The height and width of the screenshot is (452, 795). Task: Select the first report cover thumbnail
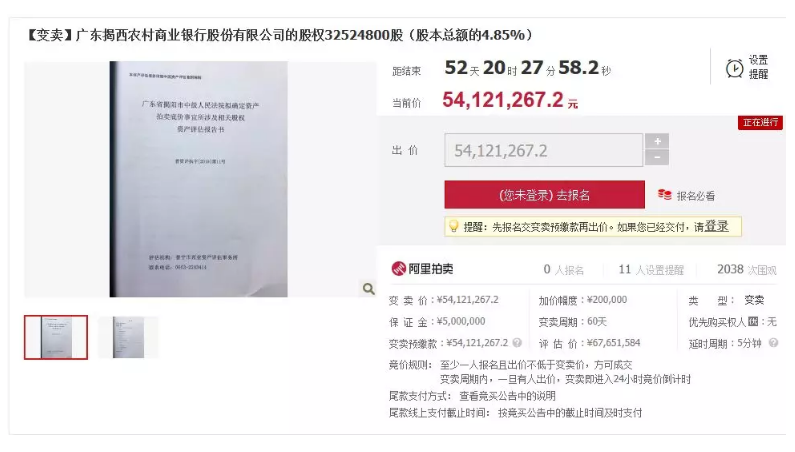click(x=56, y=337)
